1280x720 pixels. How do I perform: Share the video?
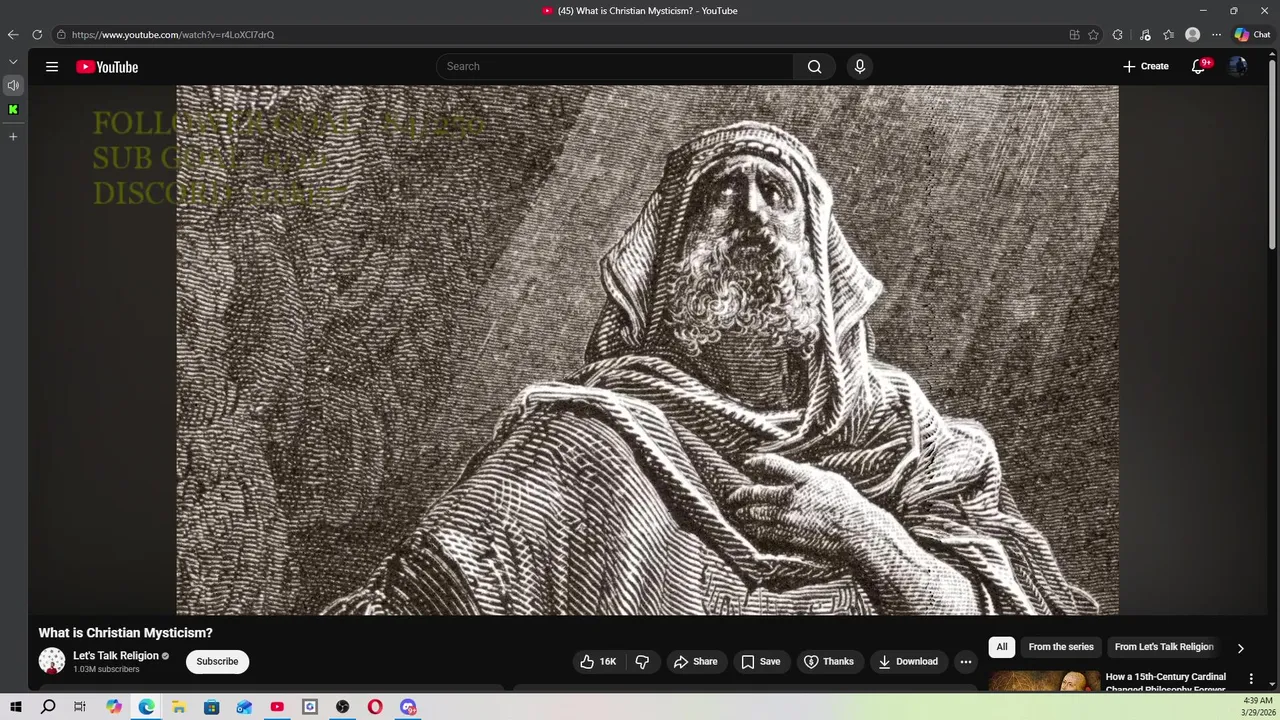(696, 661)
